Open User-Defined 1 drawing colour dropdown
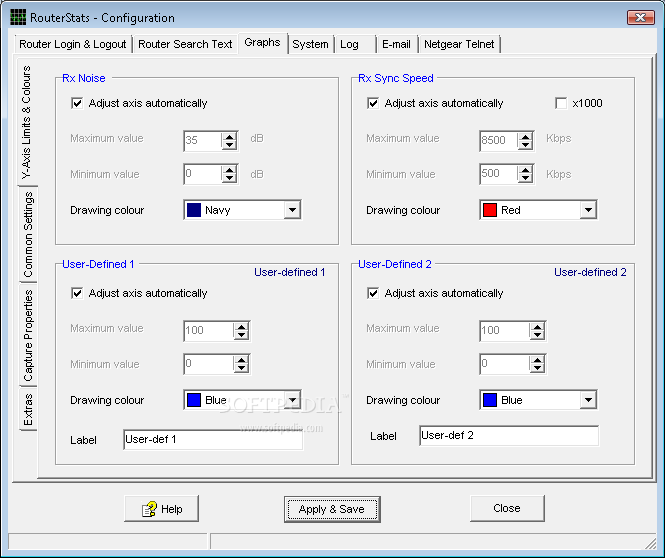This screenshot has width=665, height=558. (x=292, y=400)
